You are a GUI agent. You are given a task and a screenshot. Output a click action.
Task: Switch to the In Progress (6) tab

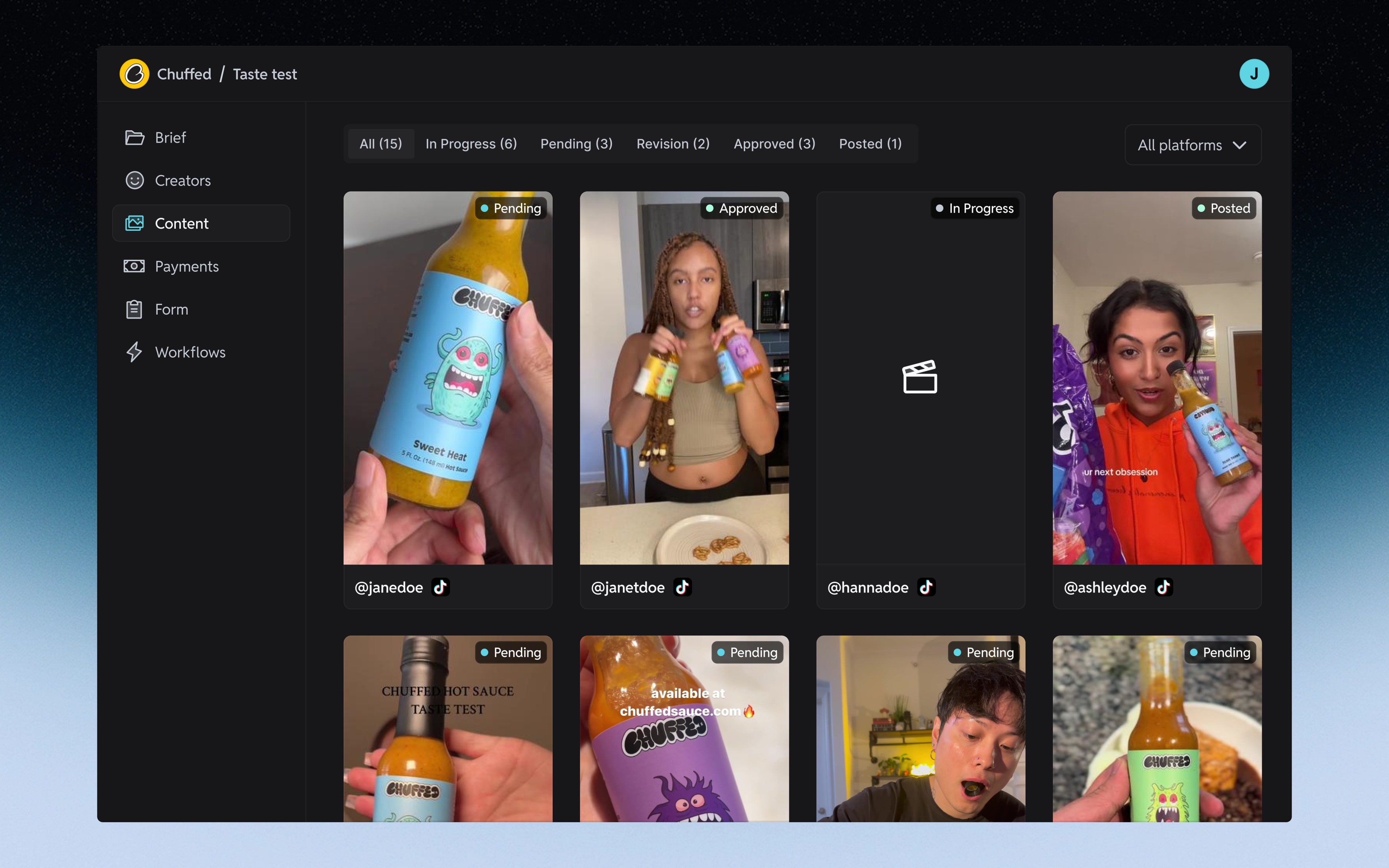click(471, 144)
